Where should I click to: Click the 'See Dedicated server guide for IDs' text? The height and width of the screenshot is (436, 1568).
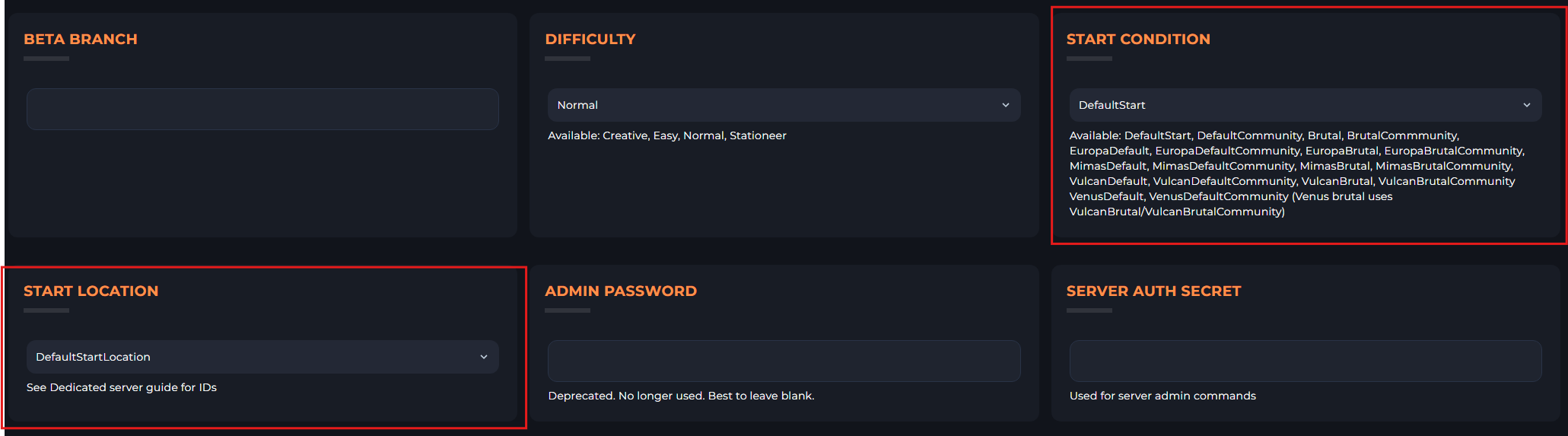tap(122, 387)
